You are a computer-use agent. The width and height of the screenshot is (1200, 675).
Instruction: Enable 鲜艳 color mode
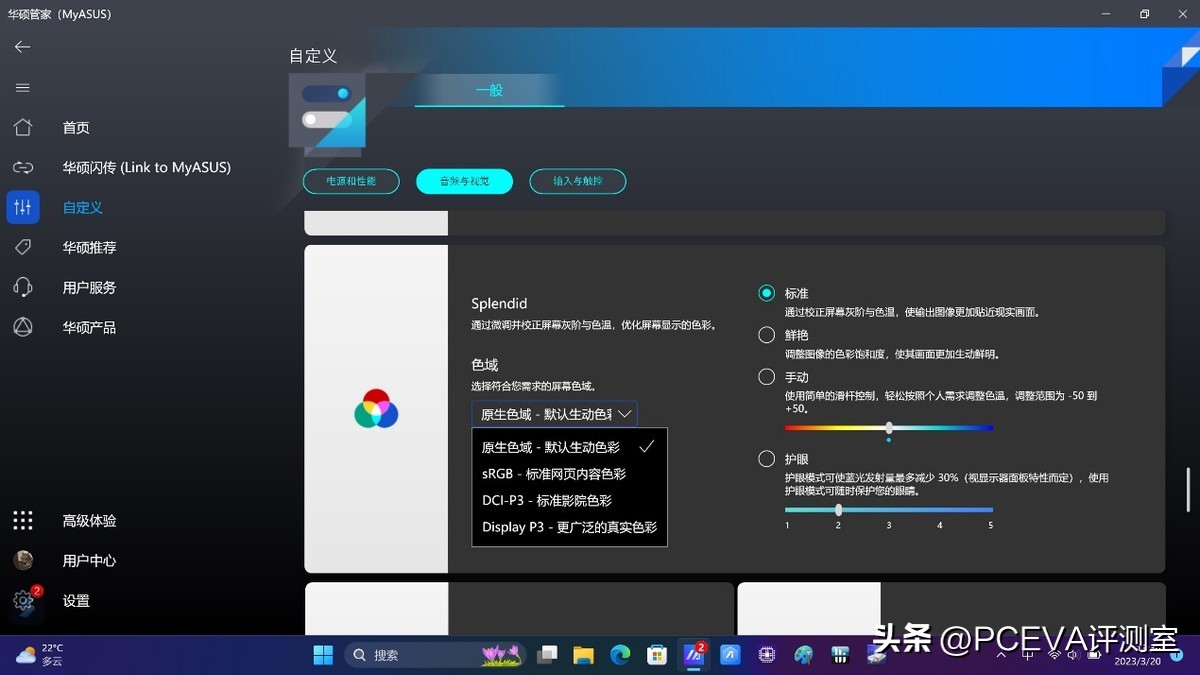tap(766, 334)
